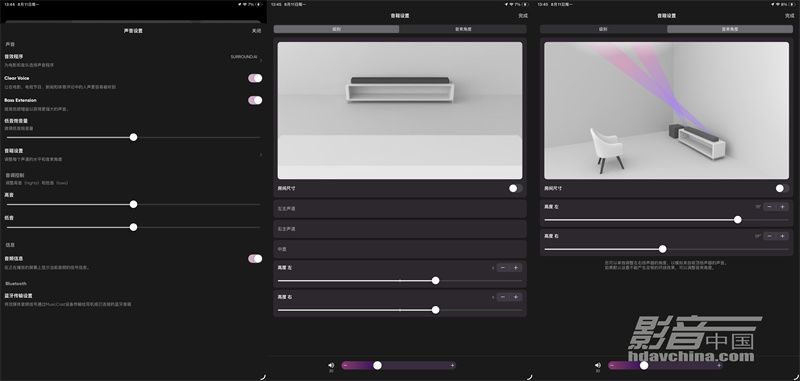Click the speaker volume icon in the middle panel

(x=331, y=365)
